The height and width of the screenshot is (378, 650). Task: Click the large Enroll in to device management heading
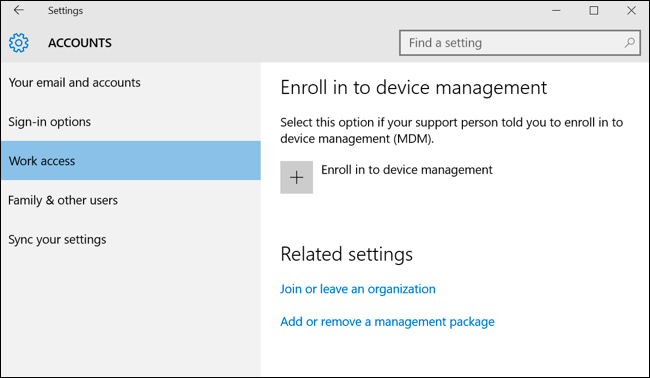coord(414,87)
